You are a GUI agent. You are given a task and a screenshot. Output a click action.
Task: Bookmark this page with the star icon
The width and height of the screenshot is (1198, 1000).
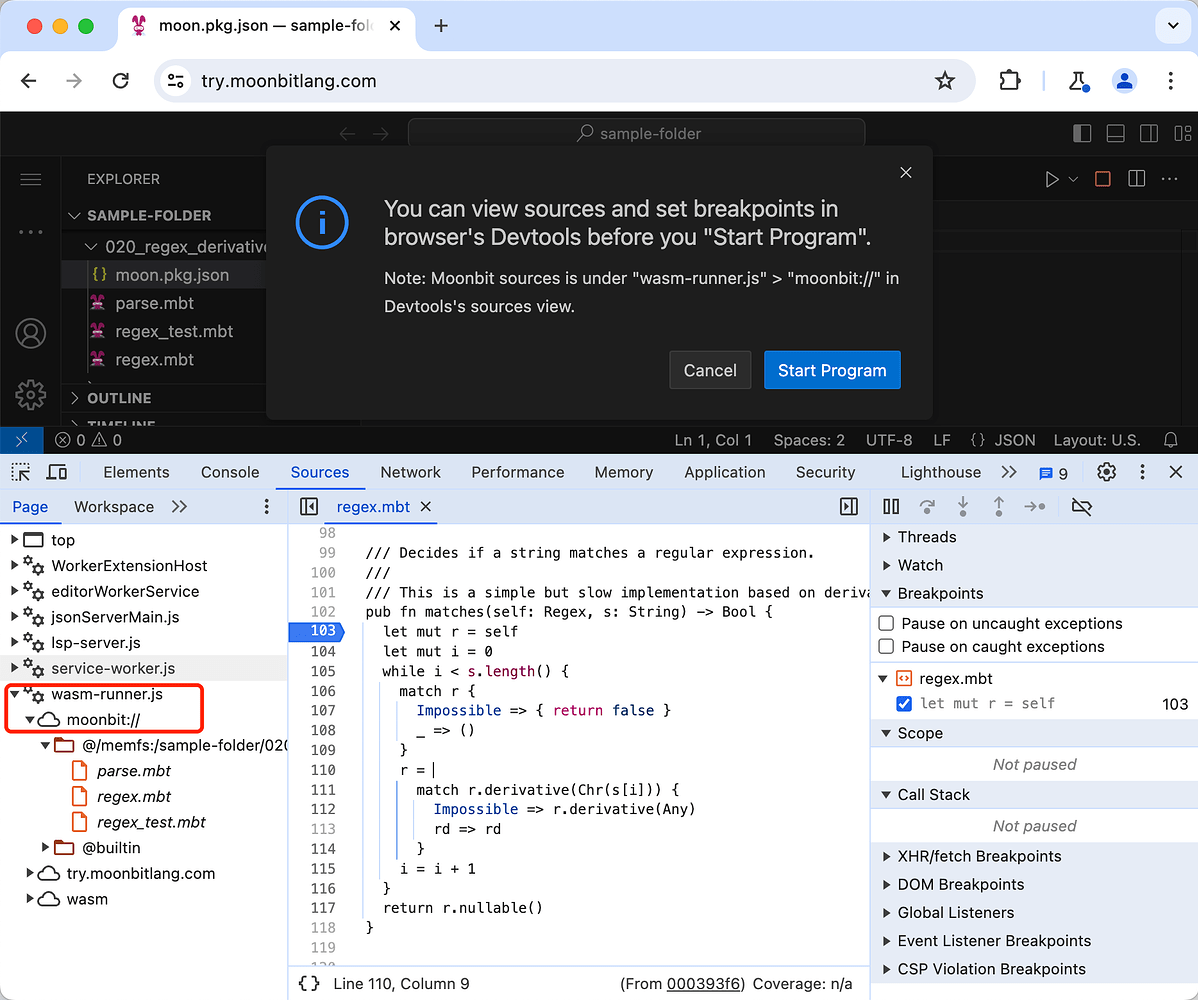tap(944, 81)
